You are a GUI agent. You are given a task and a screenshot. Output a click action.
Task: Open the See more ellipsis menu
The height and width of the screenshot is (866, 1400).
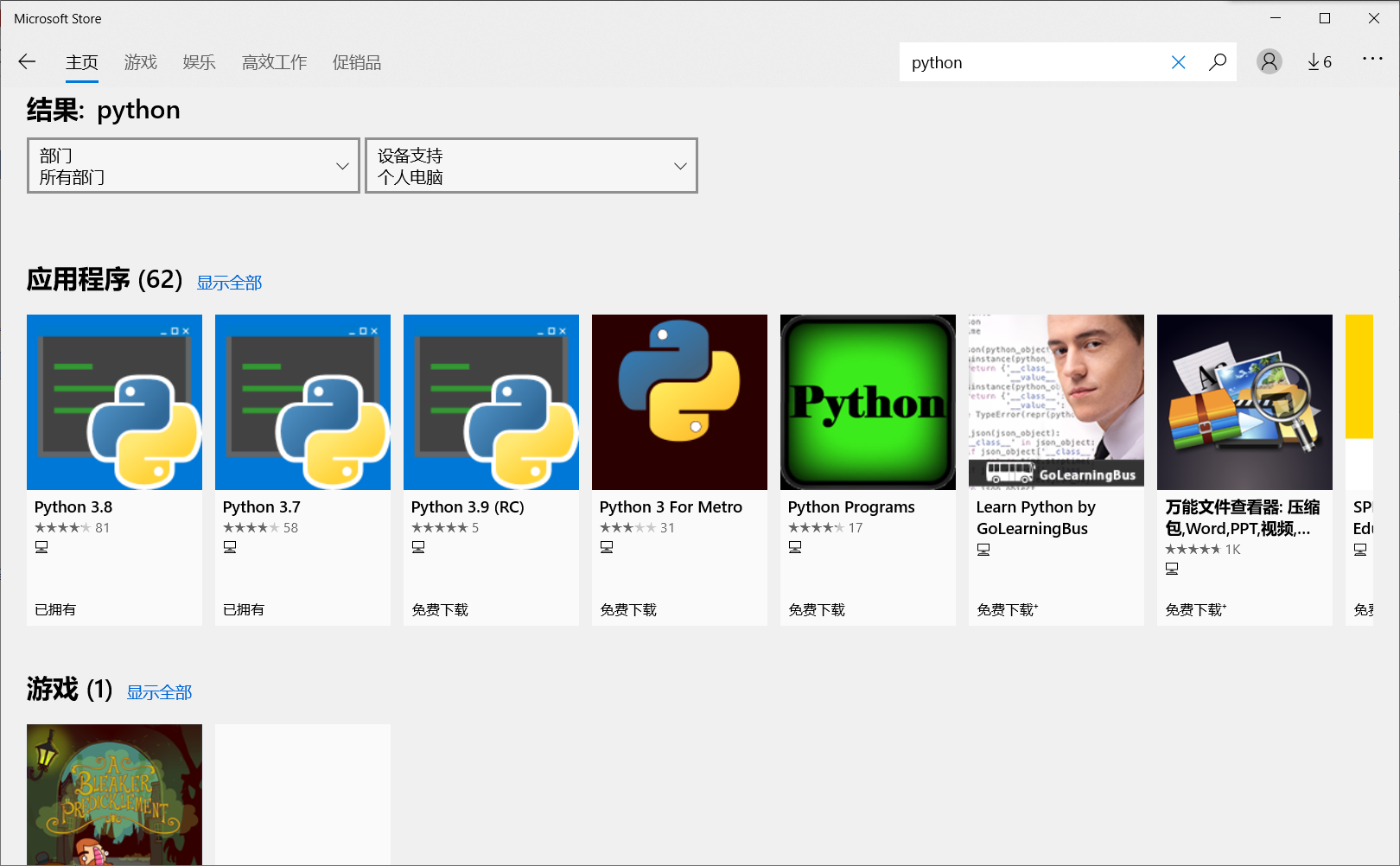[x=1372, y=60]
